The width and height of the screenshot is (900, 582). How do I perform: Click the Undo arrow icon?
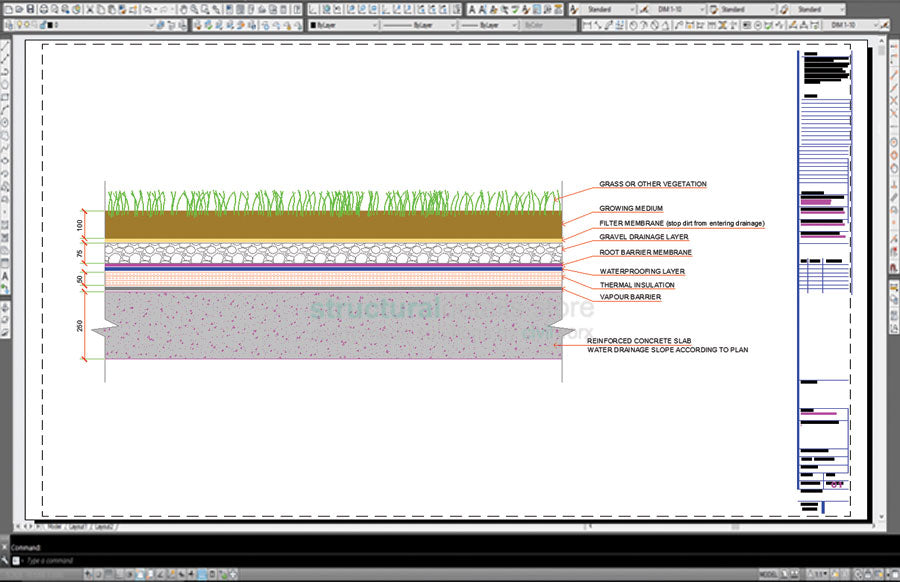click(x=146, y=9)
